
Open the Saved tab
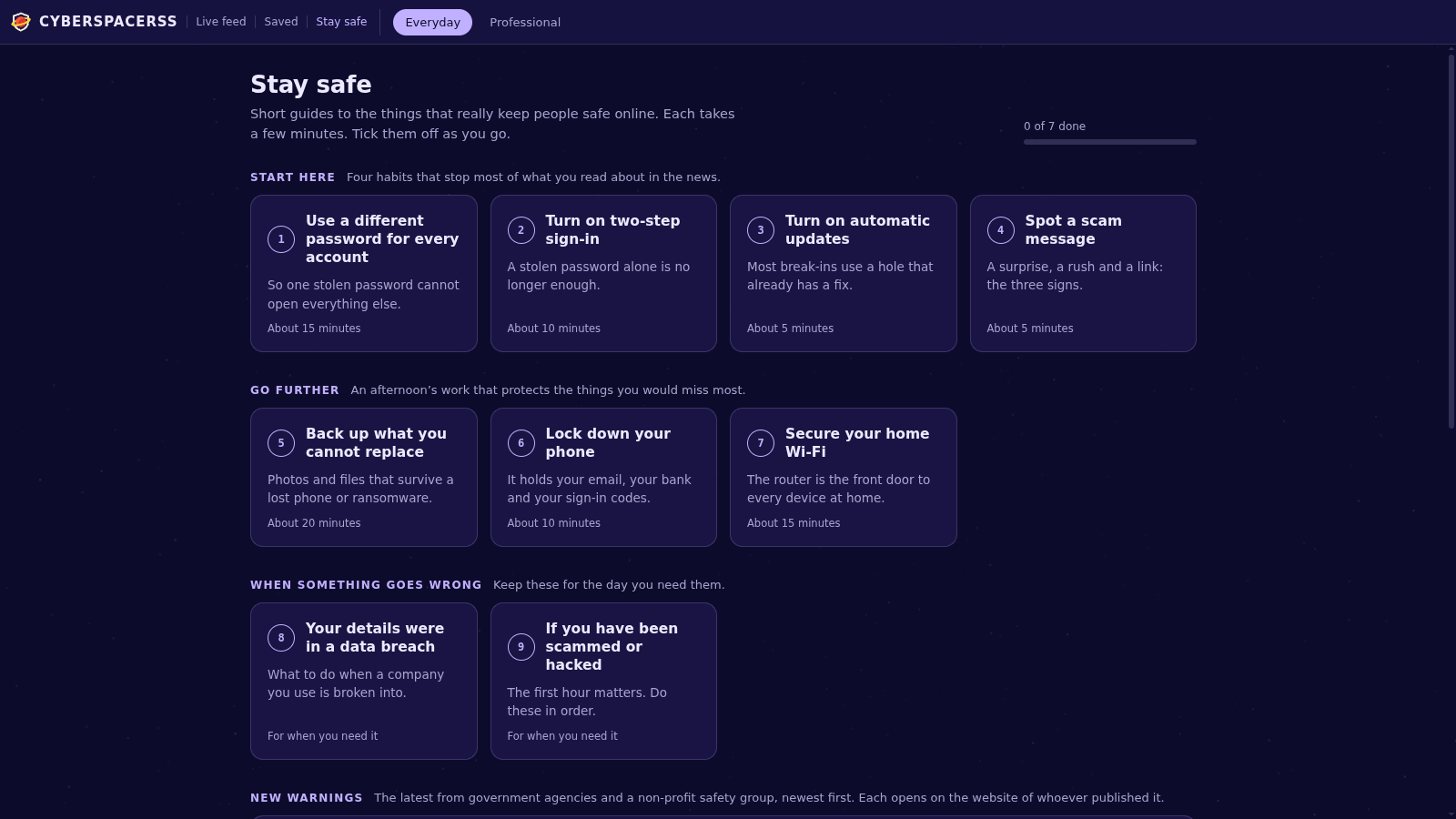click(281, 22)
